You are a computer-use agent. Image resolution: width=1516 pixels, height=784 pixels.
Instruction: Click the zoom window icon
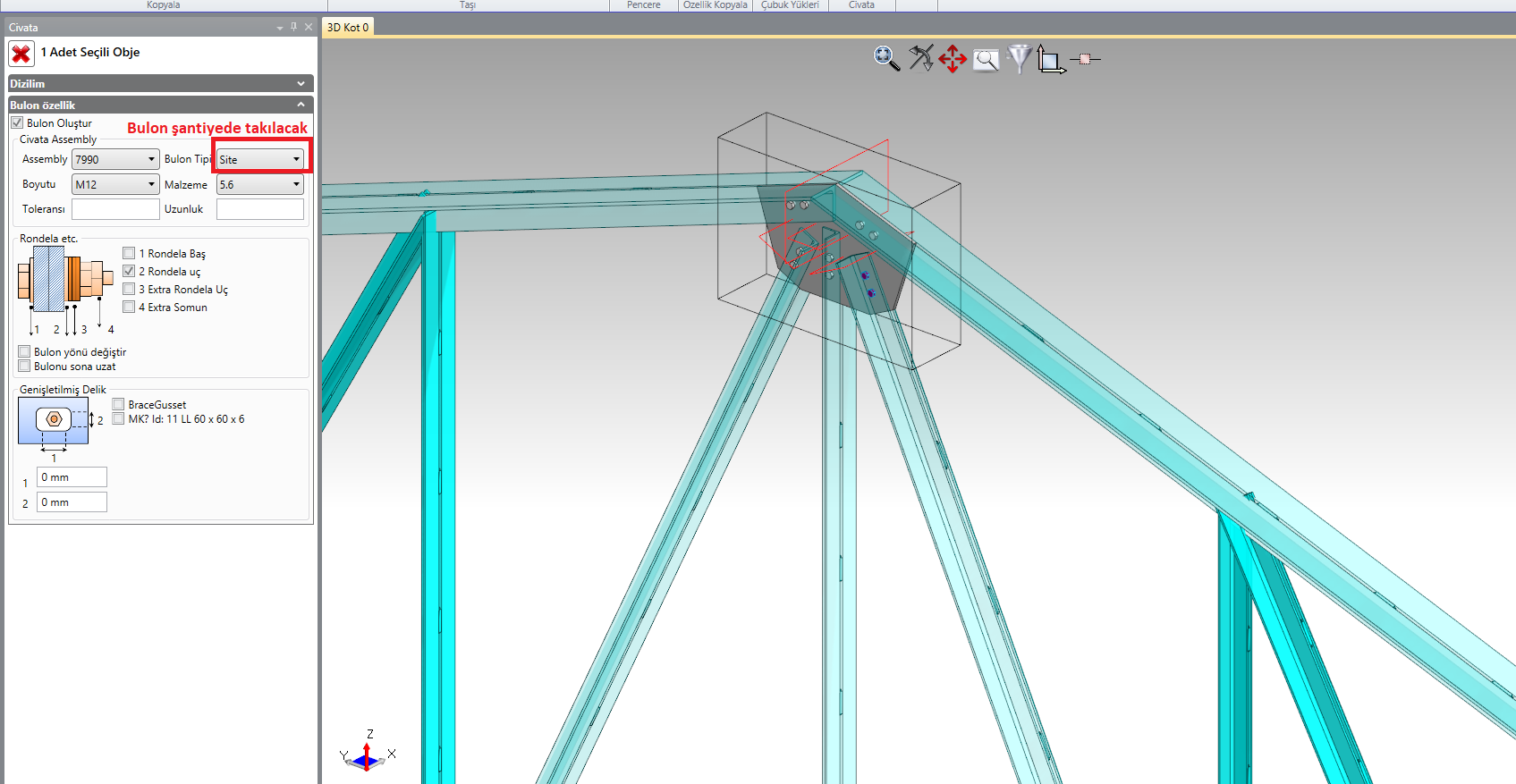pos(986,60)
